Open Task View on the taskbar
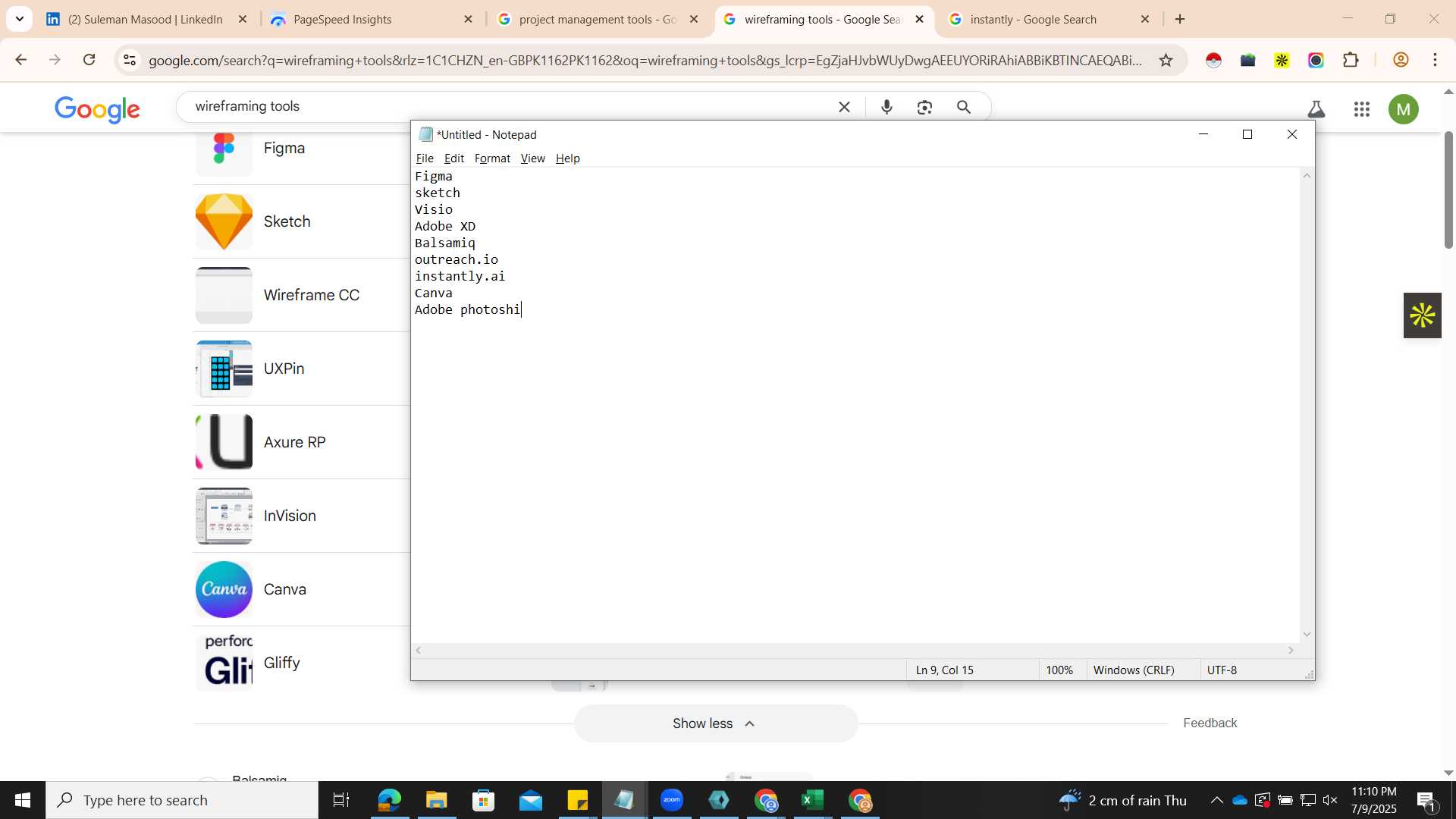This screenshot has height=819, width=1456. click(x=341, y=800)
